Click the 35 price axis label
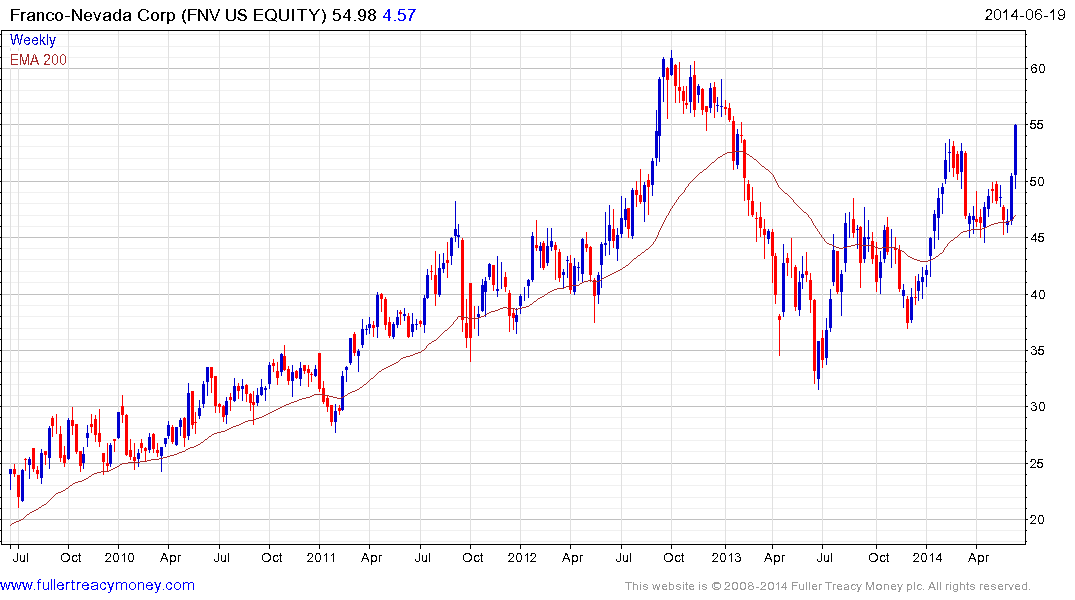Viewport: 1075px width, 600px height. click(x=1037, y=351)
